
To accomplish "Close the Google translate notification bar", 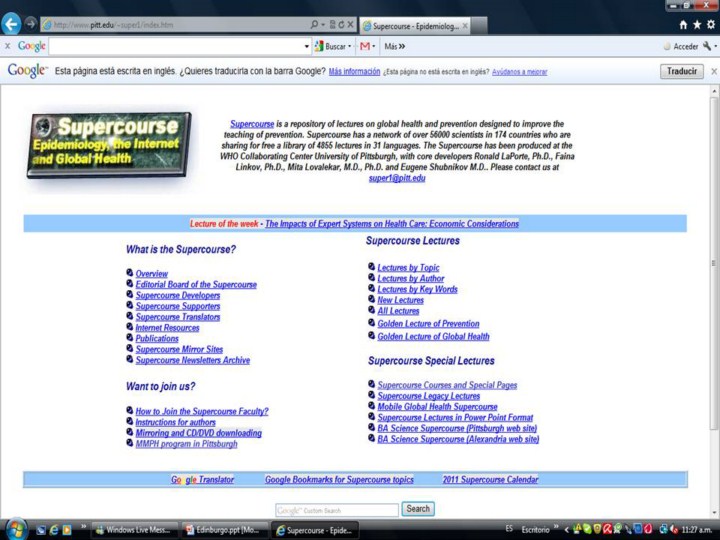I will pyautogui.click(x=713, y=71).
